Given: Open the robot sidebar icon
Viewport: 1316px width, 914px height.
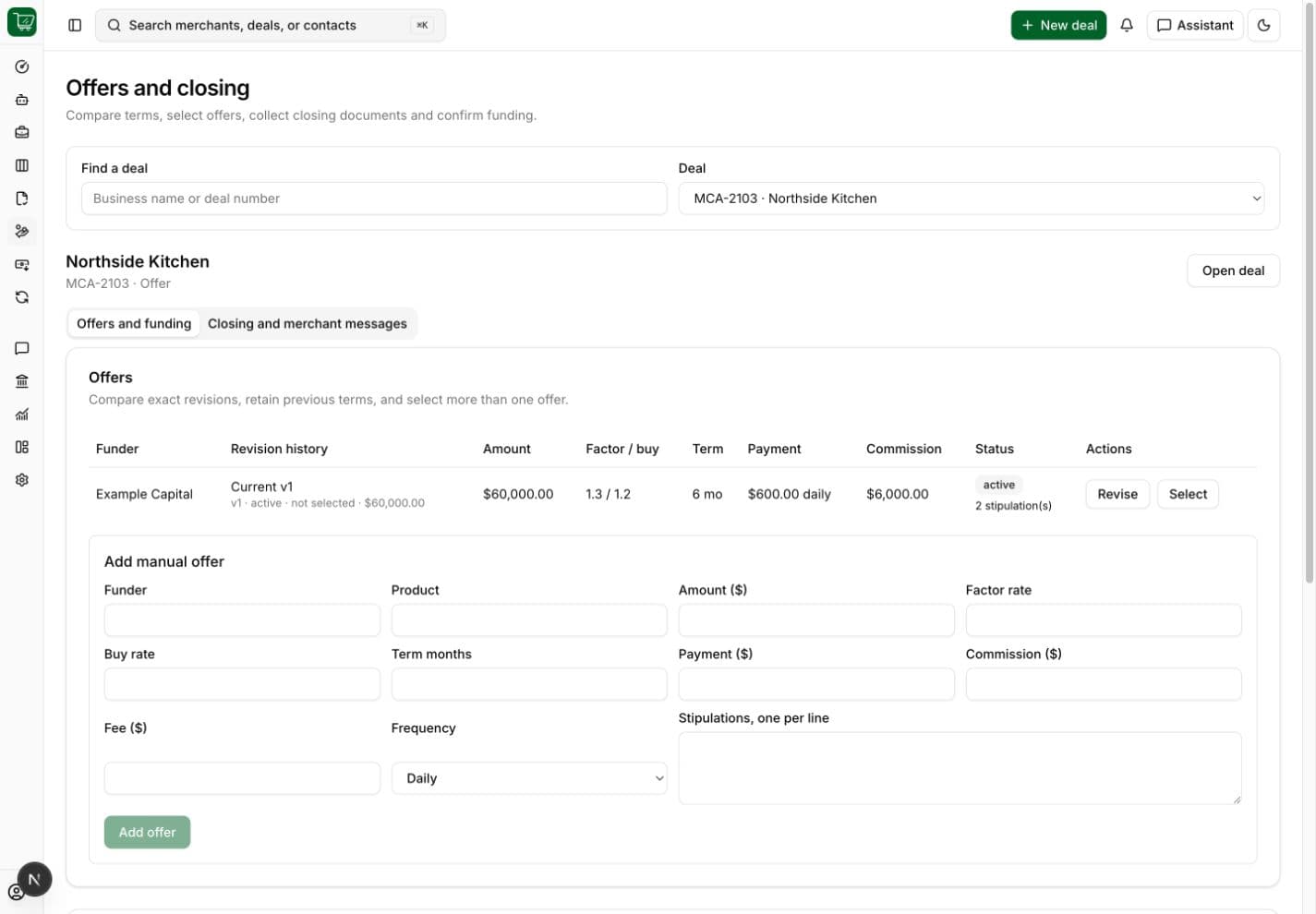Looking at the screenshot, I should pyautogui.click(x=22, y=100).
